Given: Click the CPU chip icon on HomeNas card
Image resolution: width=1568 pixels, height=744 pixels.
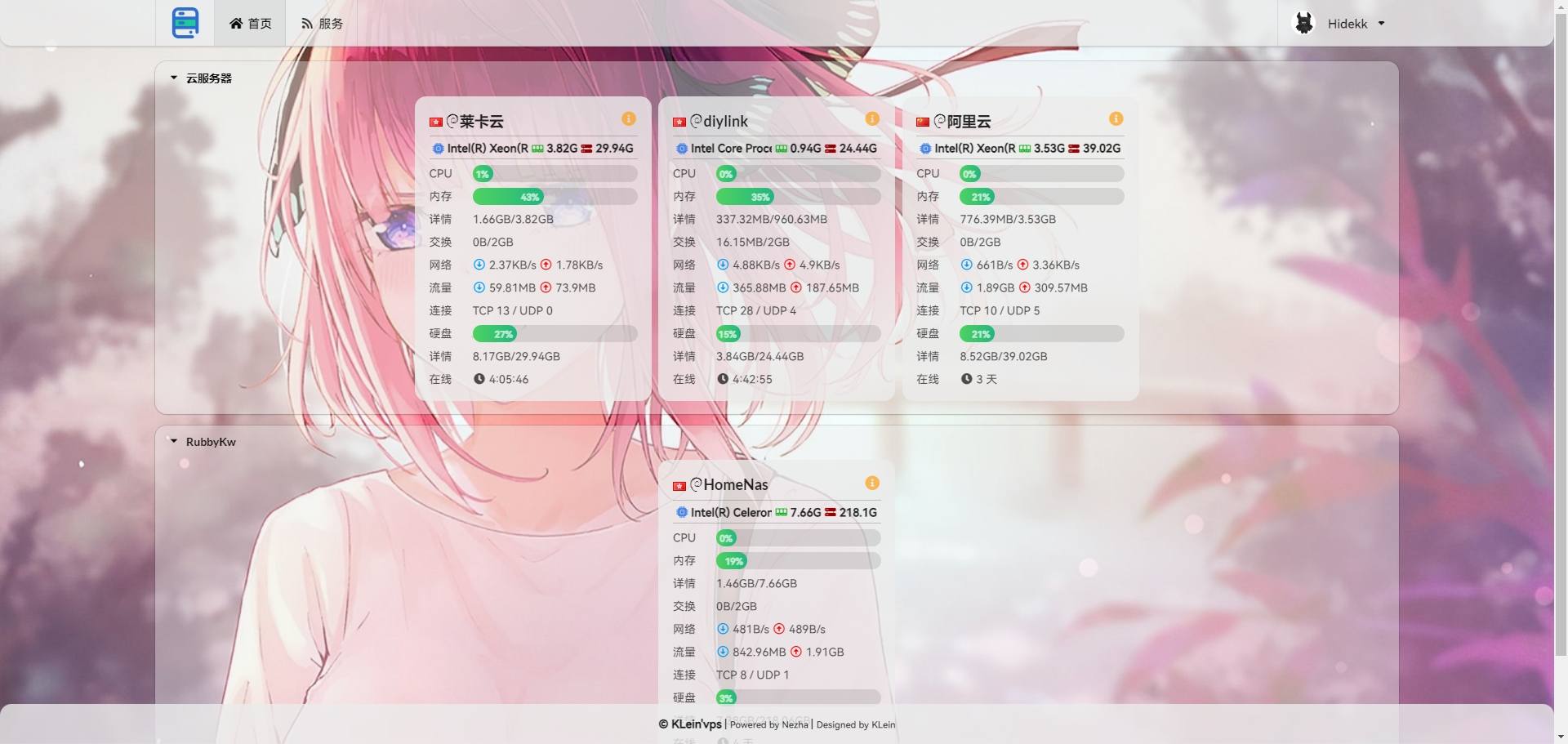Looking at the screenshot, I should 682,513.
